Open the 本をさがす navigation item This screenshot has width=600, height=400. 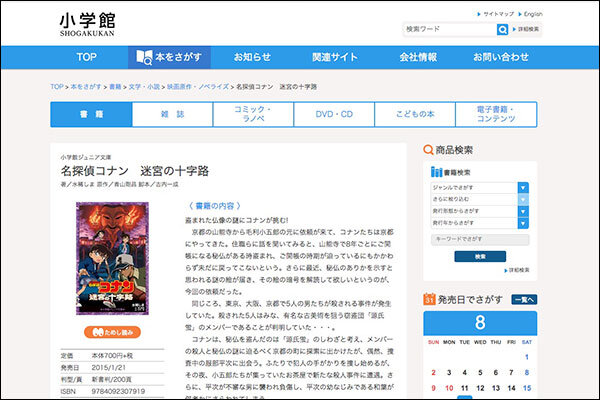pos(169,57)
